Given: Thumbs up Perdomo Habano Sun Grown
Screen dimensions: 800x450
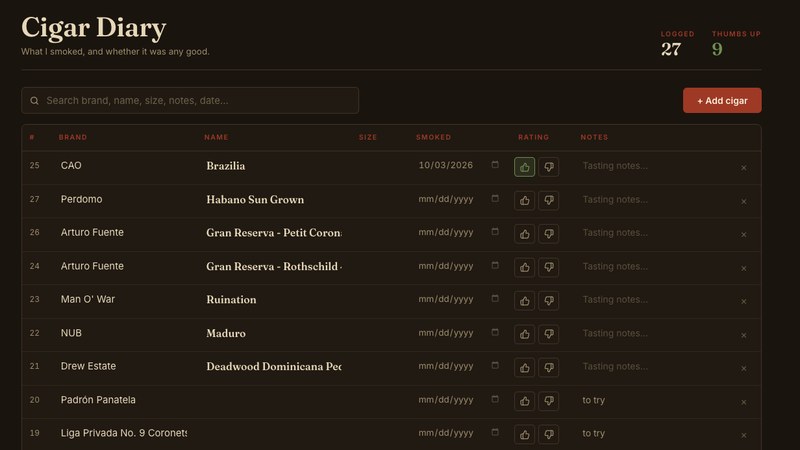Looking at the screenshot, I should point(524,201).
